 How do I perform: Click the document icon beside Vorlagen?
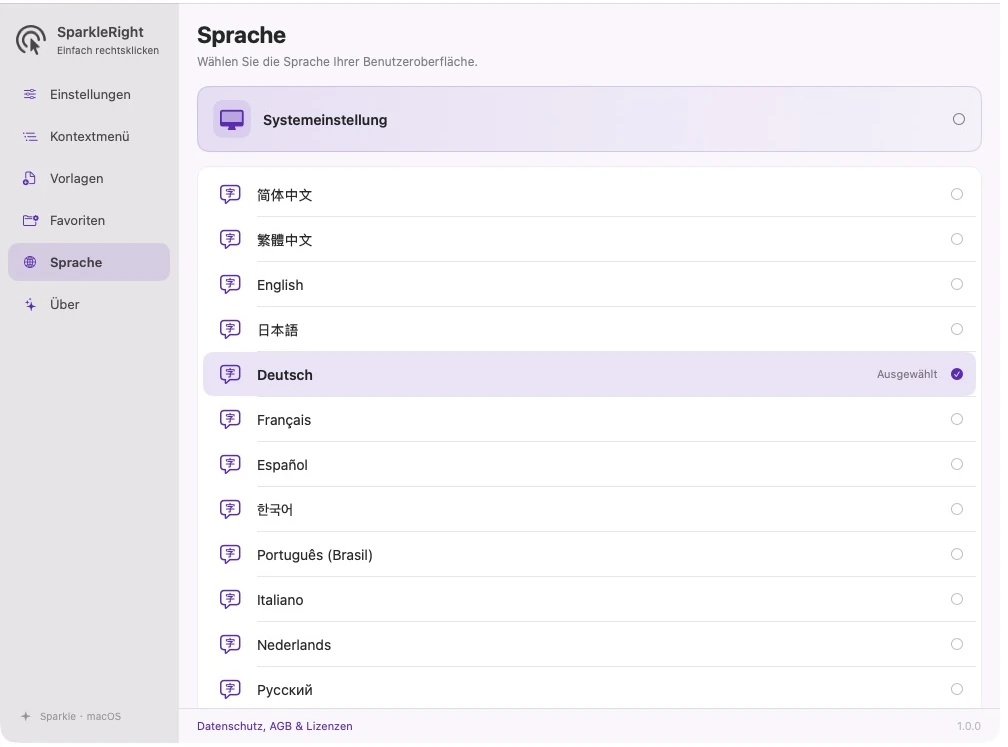(x=30, y=178)
